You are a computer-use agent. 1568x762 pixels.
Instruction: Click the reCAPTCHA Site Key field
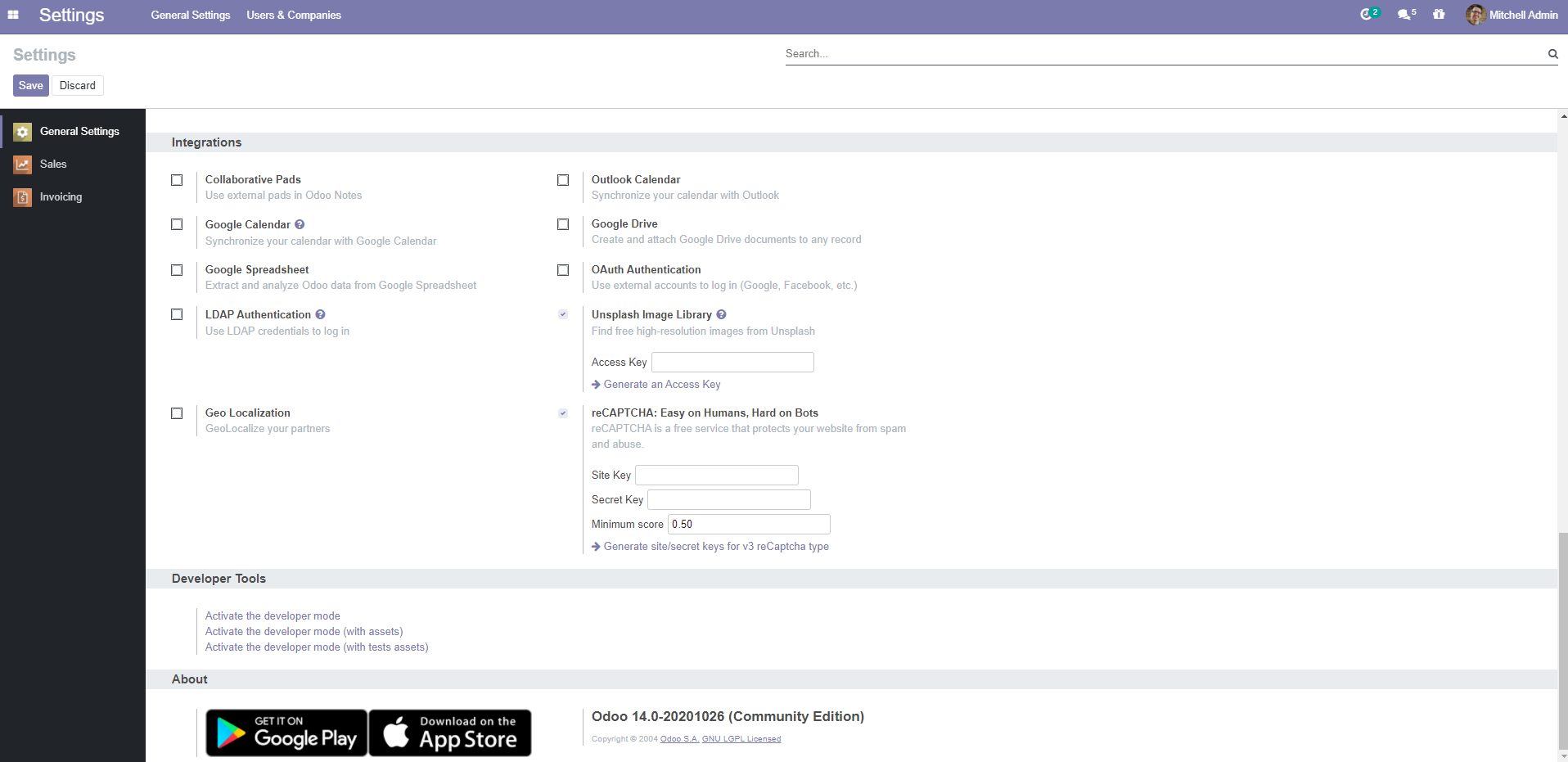click(x=717, y=475)
